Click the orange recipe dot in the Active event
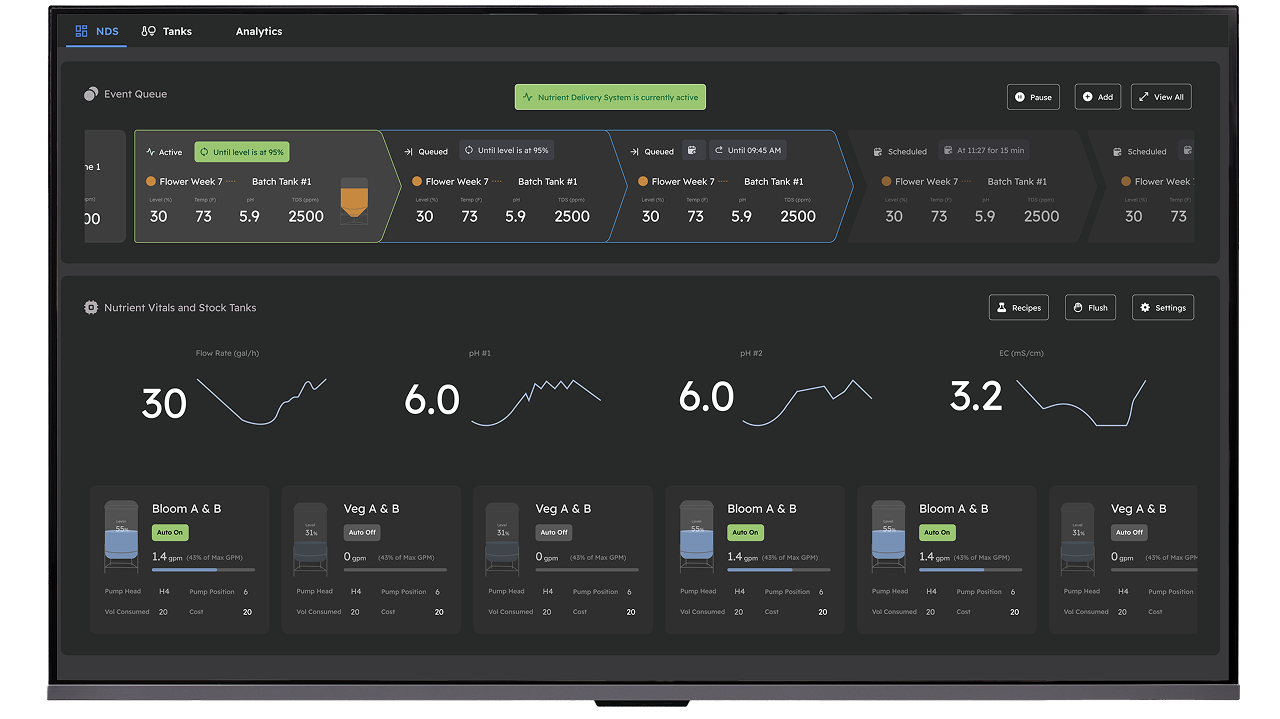1280x719 pixels. click(151, 182)
